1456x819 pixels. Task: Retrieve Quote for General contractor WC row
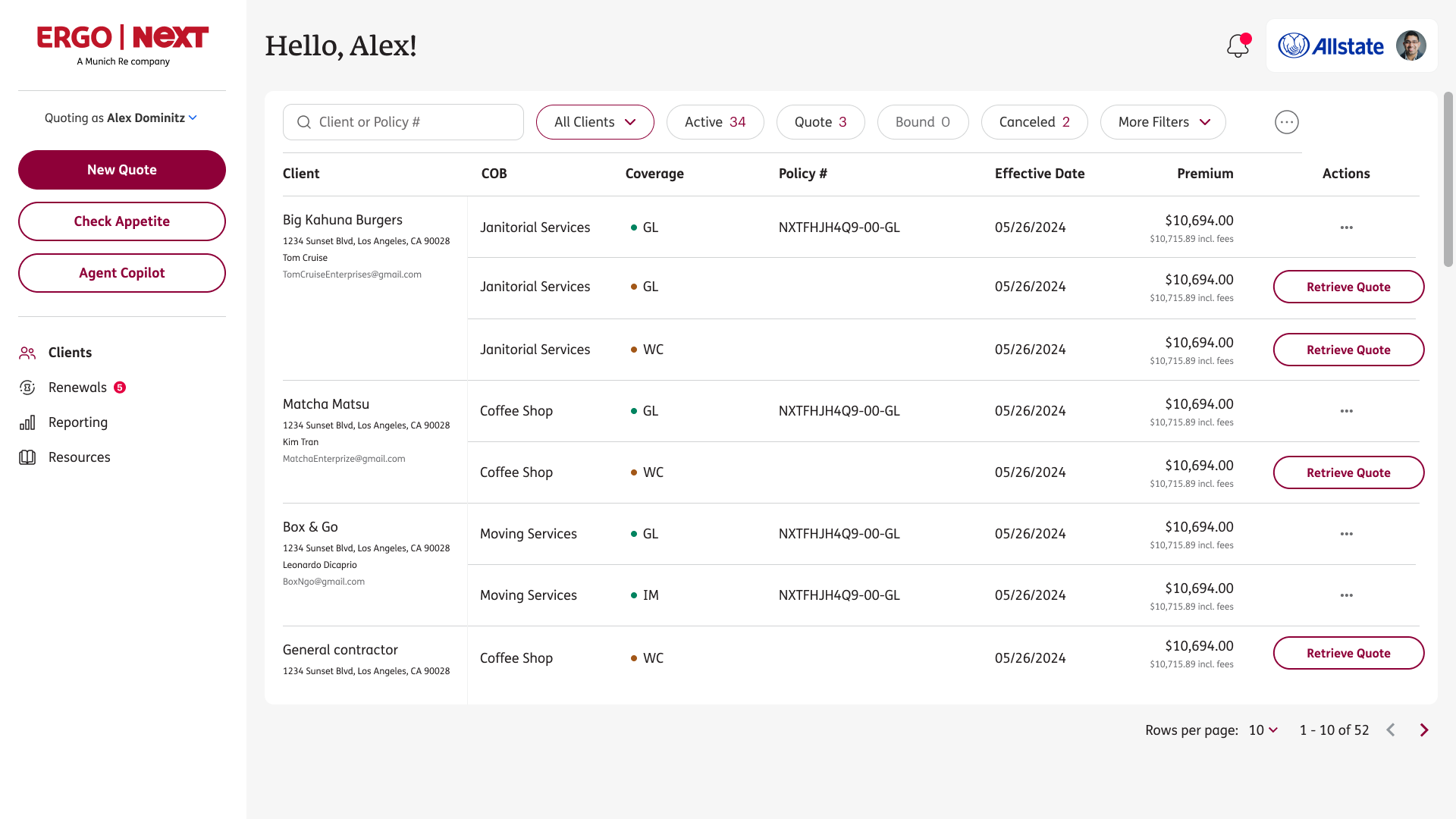pos(1348,653)
